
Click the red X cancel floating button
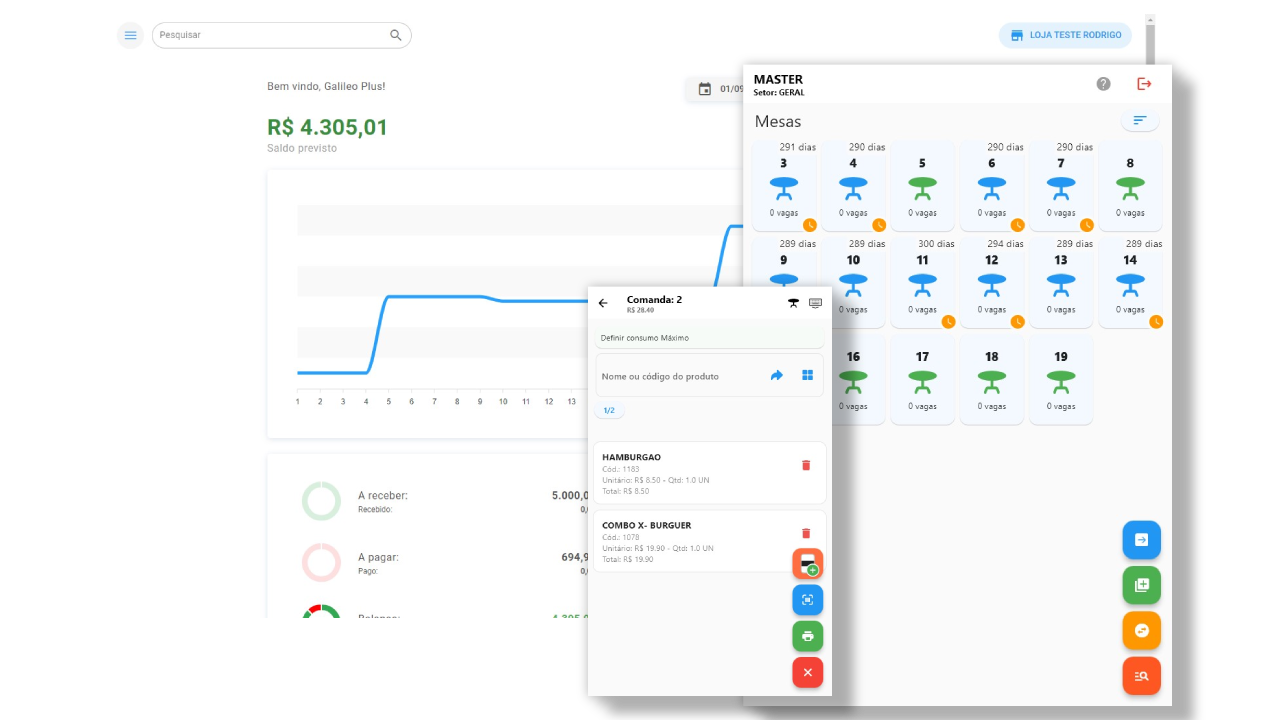click(x=808, y=672)
